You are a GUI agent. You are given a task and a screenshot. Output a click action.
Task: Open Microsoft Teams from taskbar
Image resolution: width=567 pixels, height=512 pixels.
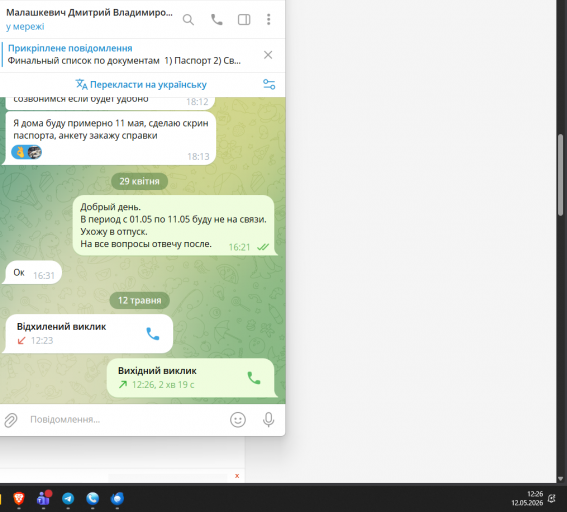(43, 499)
